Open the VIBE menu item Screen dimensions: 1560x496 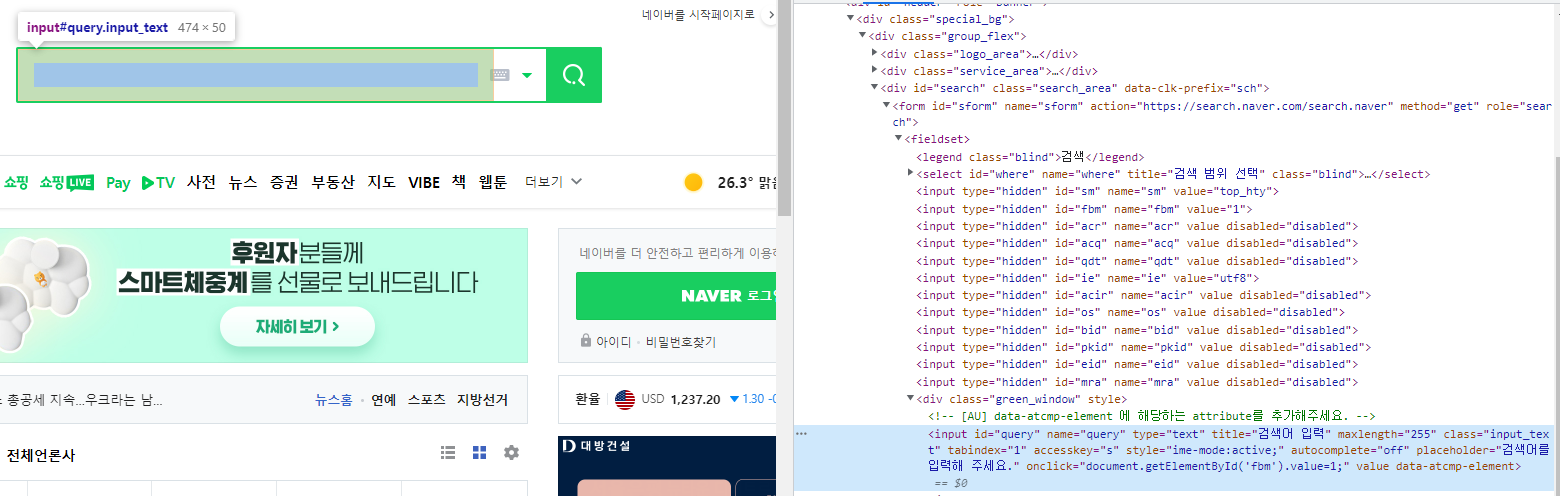click(x=424, y=182)
